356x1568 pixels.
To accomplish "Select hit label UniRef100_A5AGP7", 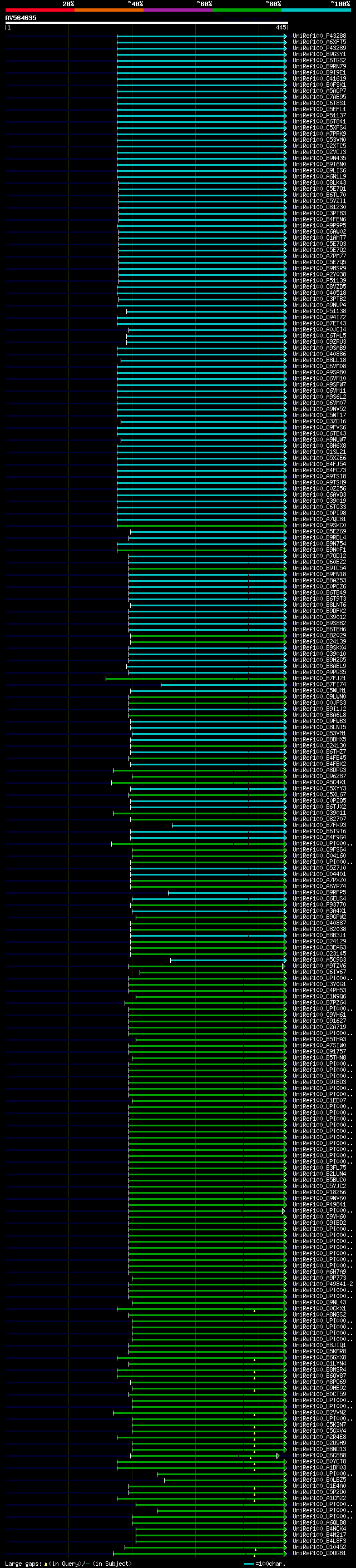I will click(x=319, y=91).
